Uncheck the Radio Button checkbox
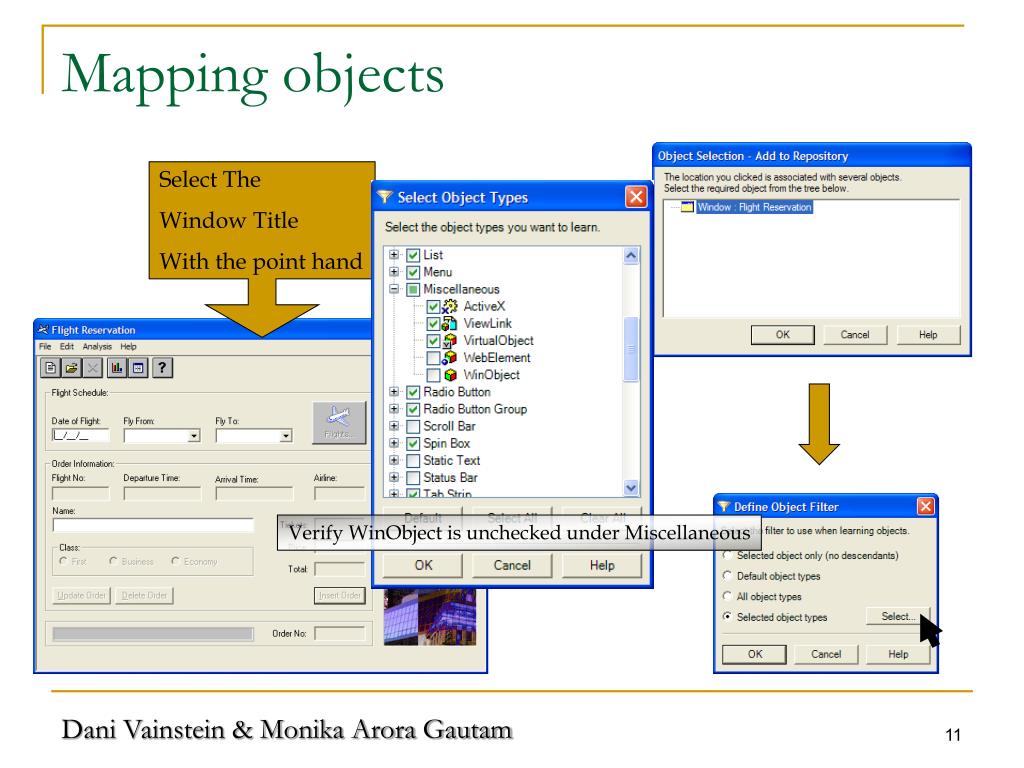 (x=413, y=392)
